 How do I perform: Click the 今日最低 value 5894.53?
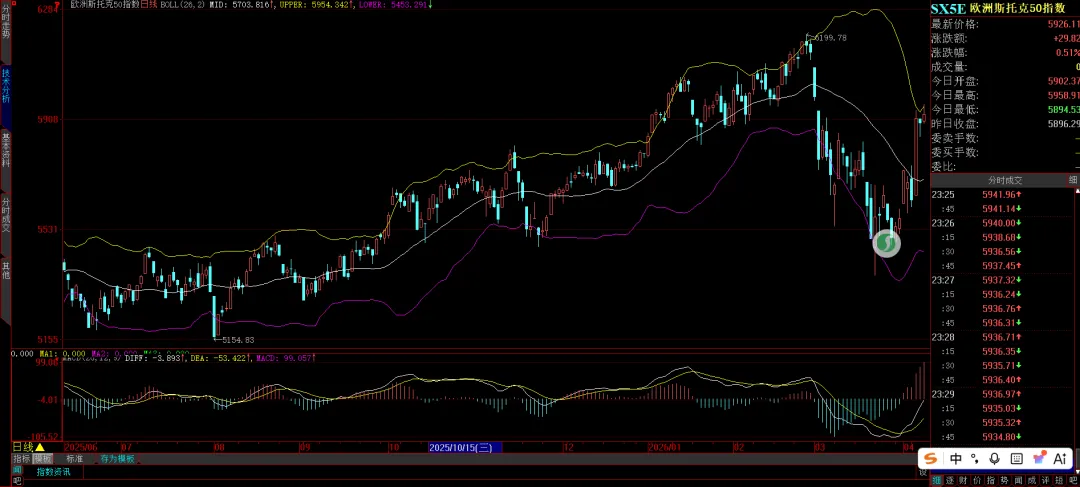click(x=1063, y=110)
